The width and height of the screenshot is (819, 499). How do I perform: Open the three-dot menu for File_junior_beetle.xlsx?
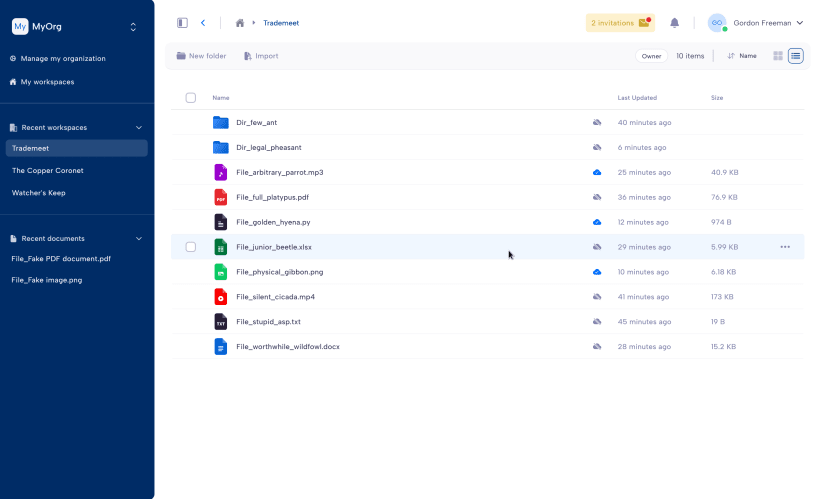pos(785,247)
